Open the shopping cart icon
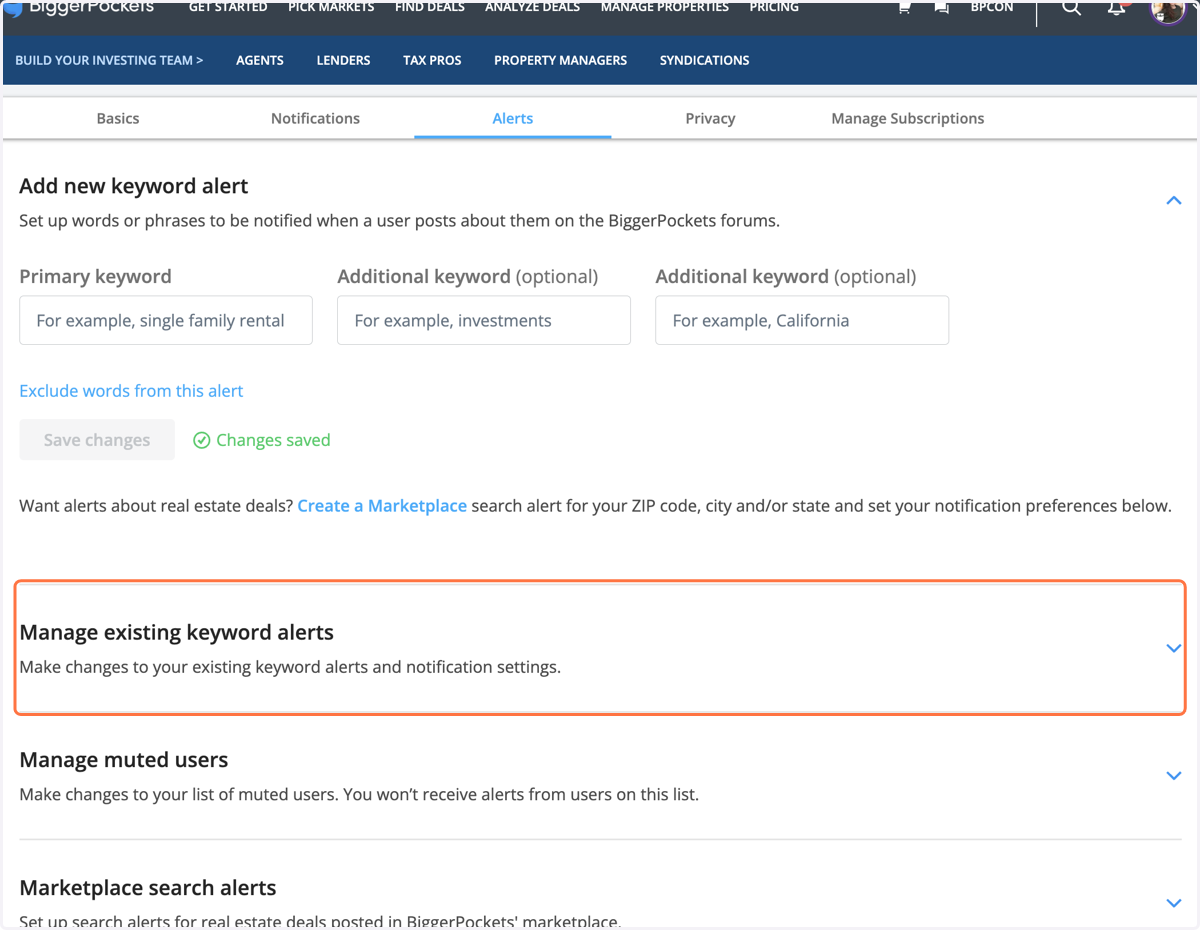The image size is (1200, 930). point(905,7)
